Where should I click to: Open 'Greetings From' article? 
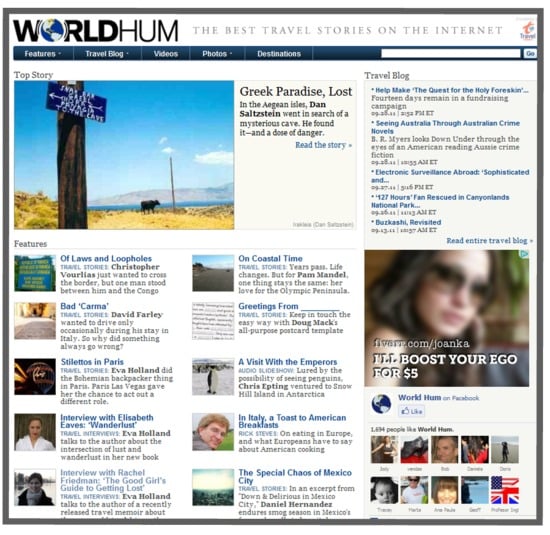288,306
